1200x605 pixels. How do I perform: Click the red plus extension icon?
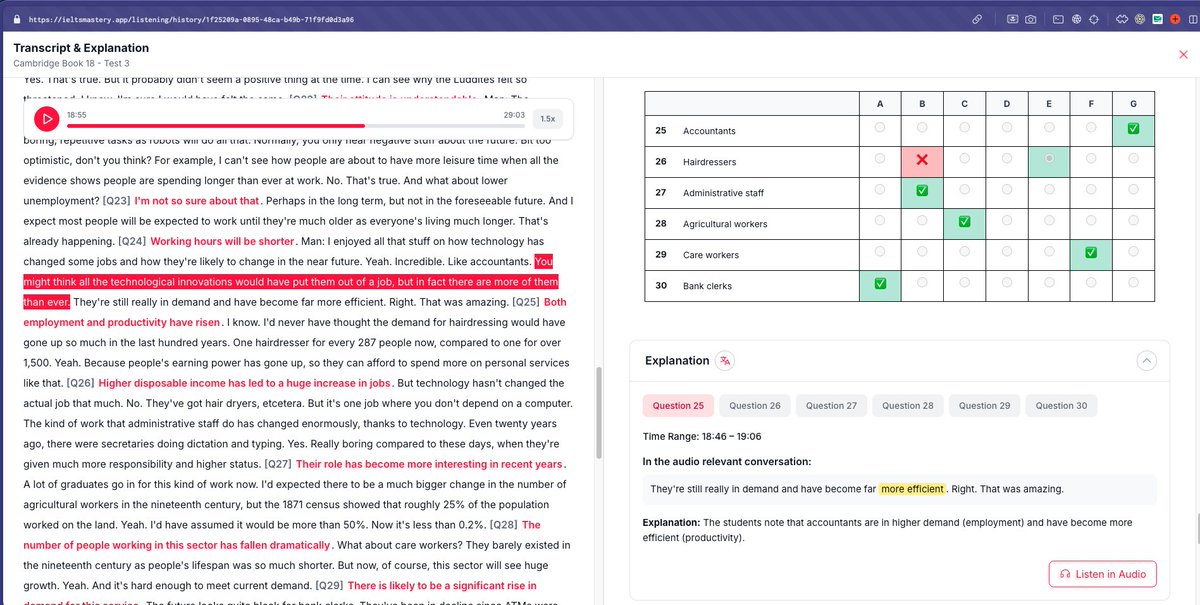1174,19
